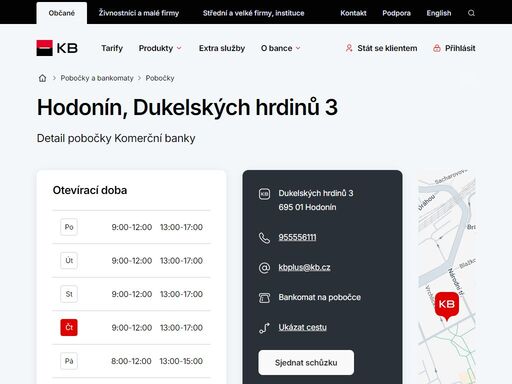This screenshot has width=512, height=384.
Task: Open Pobočky a bankomaty breadcrumb
Action: [97, 78]
